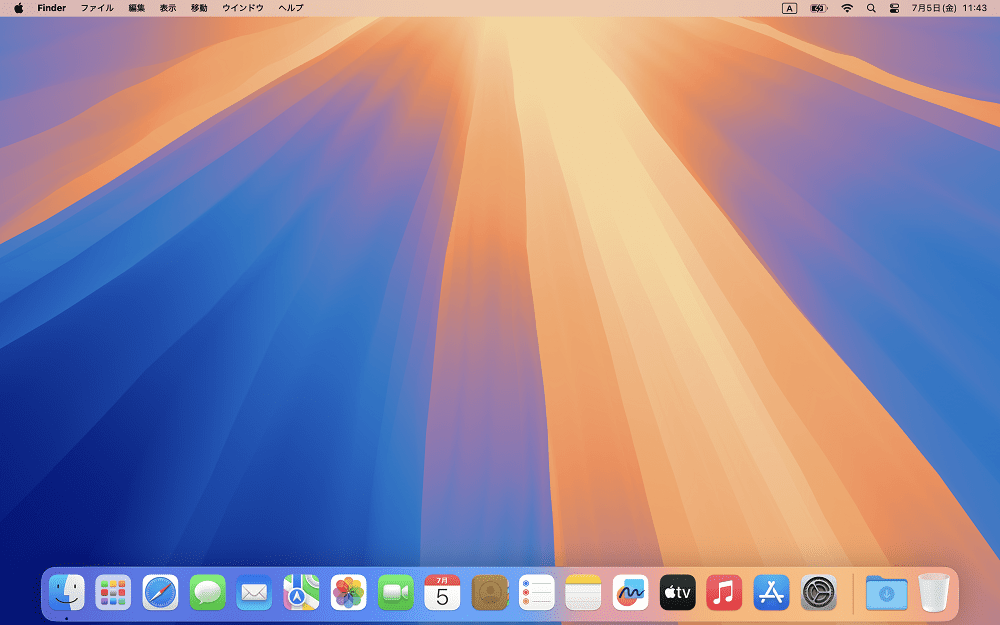This screenshot has height=625, width=1000.
Task: Open Launchpad in the Dock
Action: [113, 592]
